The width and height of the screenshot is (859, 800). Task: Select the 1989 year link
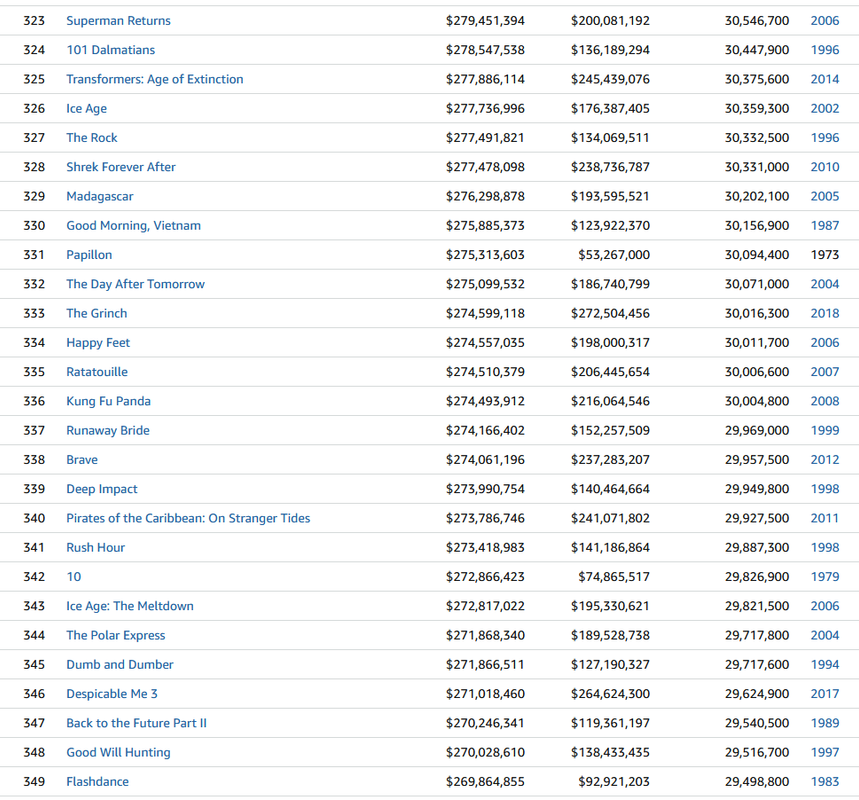(824, 723)
